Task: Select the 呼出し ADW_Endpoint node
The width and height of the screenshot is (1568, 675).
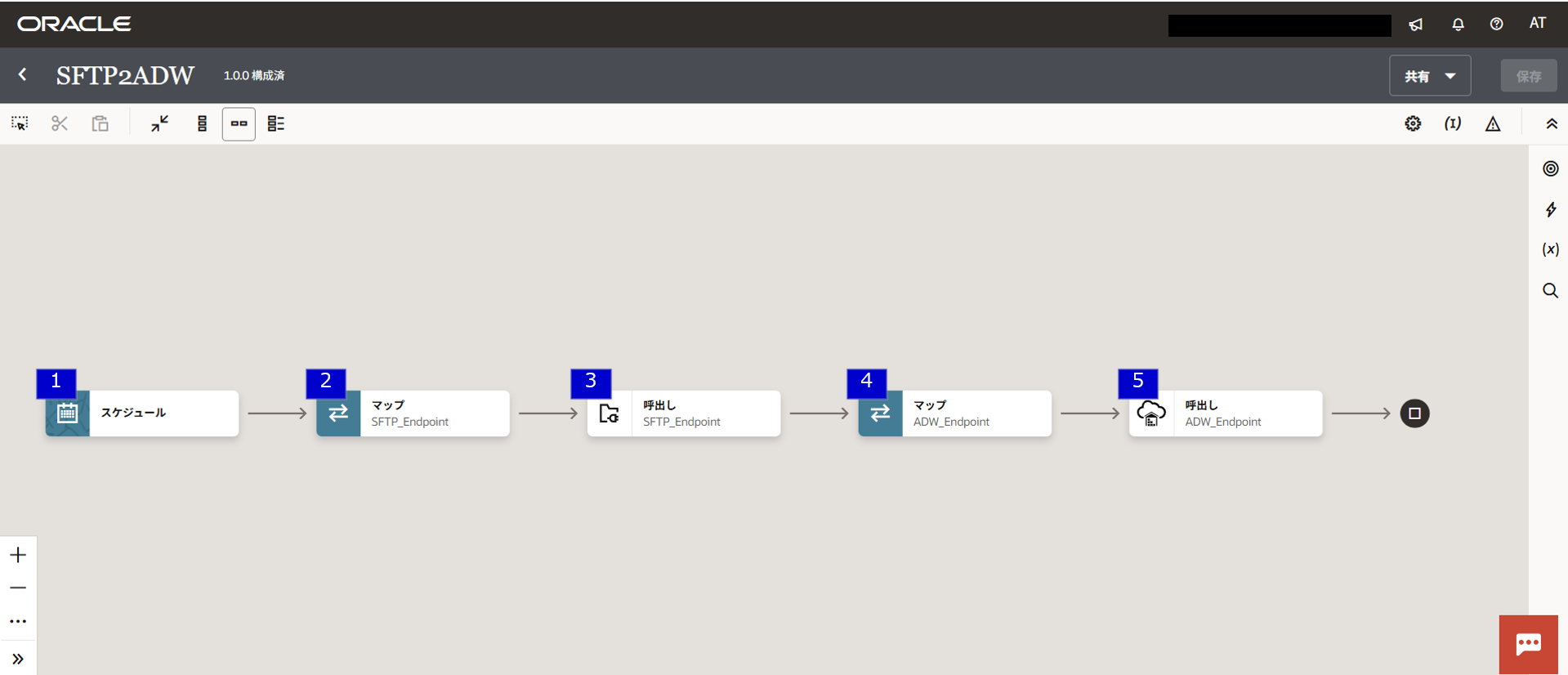Action: pyautogui.click(x=1226, y=413)
